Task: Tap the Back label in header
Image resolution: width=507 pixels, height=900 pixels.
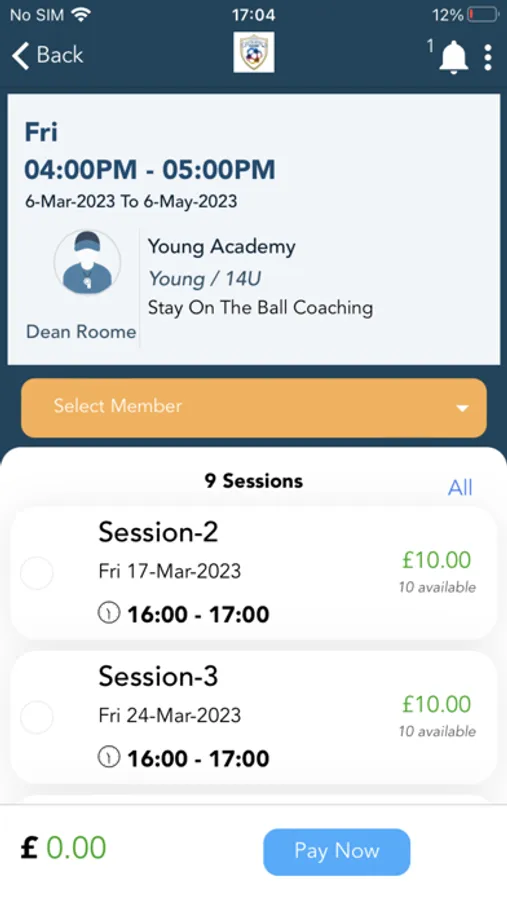Action: pyautogui.click(x=60, y=55)
